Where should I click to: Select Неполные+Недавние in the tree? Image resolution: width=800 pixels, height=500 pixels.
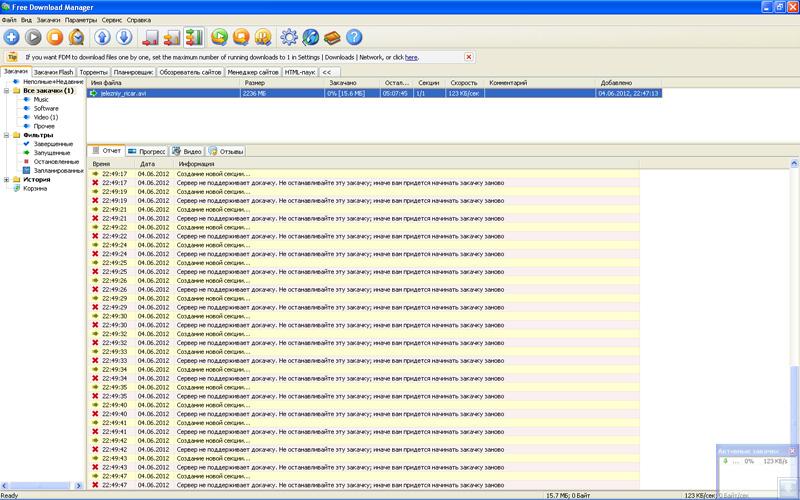(53, 82)
